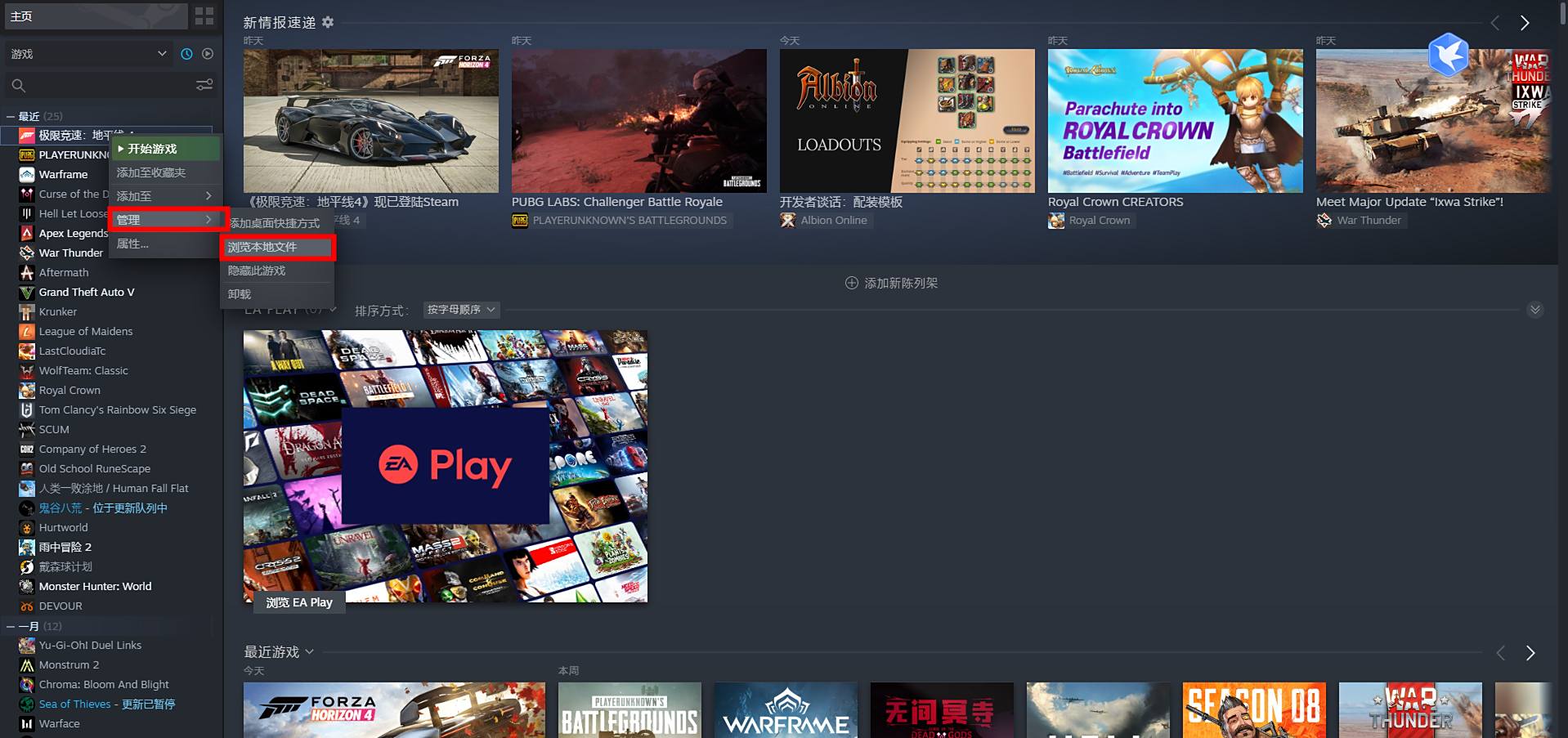Click the Rainbow Six Siege icon
The height and width of the screenshot is (738, 1568).
click(27, 409)
